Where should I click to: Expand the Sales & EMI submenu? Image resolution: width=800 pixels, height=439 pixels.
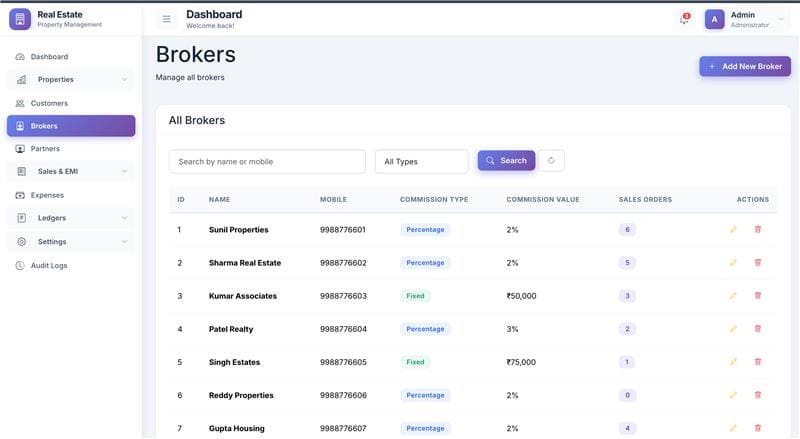pos(70,171)
